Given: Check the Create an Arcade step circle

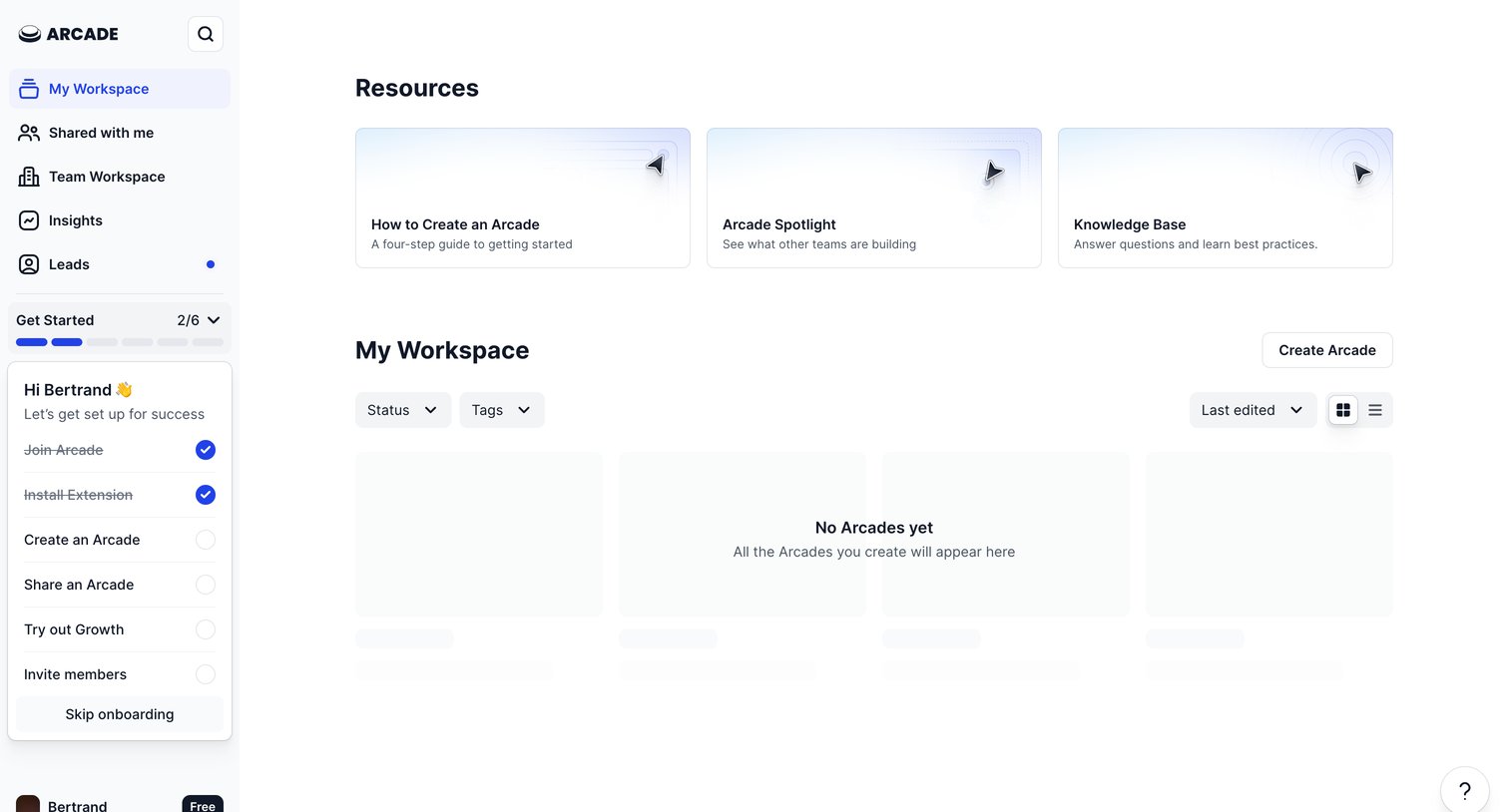Looking at the screenshot, I should click(x=206, y=540).
